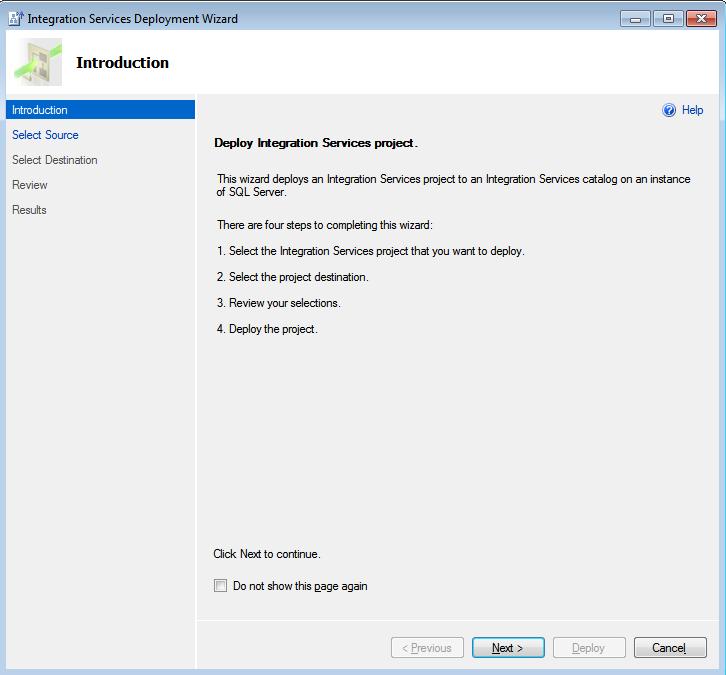Maximize the Deployment Wizard window
726x675 pixels.
point(667,18)
